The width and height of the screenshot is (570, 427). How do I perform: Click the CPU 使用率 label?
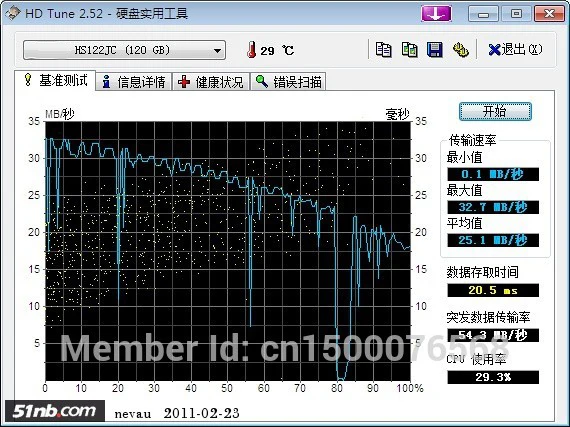pos(476,359)
